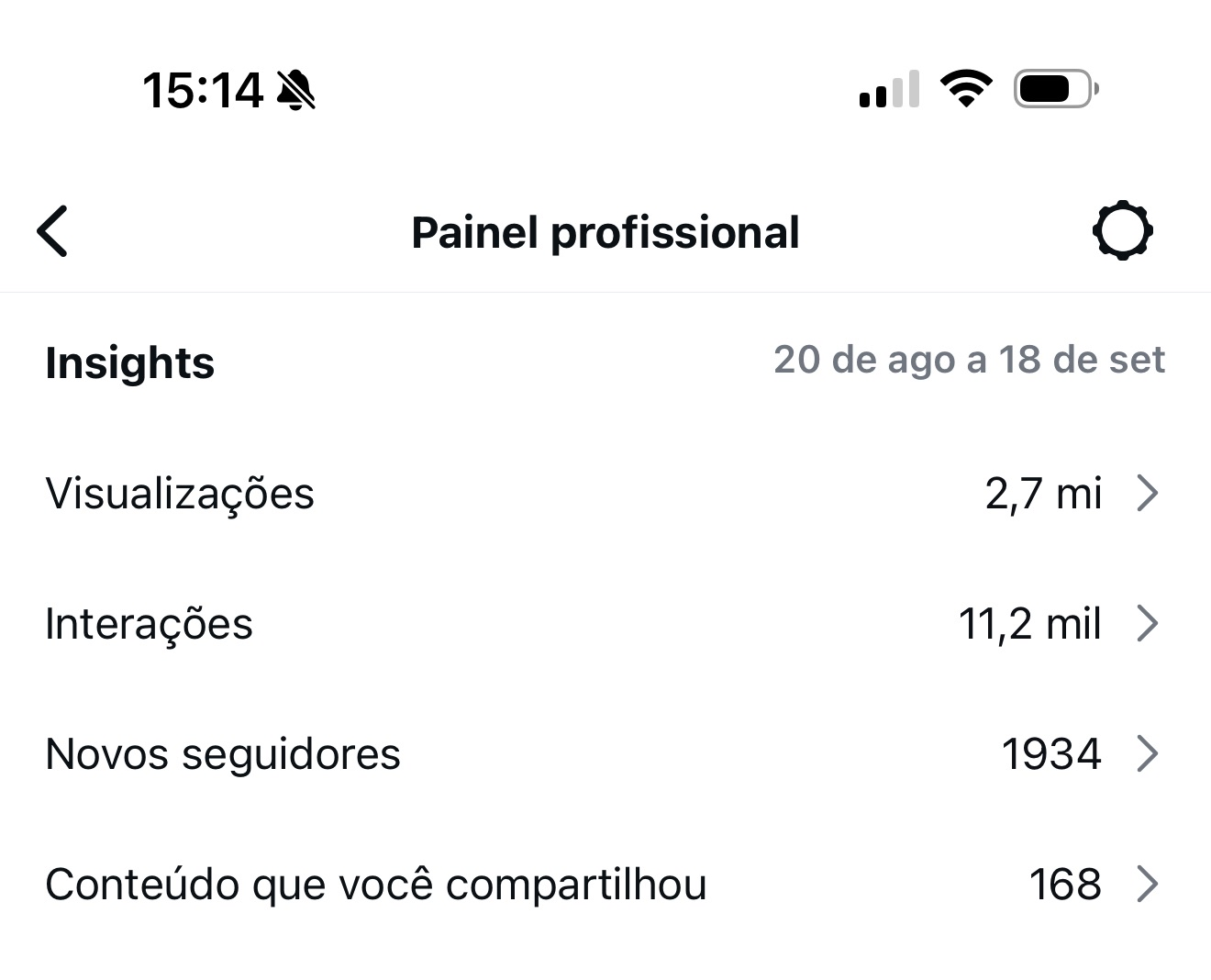Tap the Wi-Fi status icon
The width and height of the screenshot is (1211, 980).
pos(965,89)
